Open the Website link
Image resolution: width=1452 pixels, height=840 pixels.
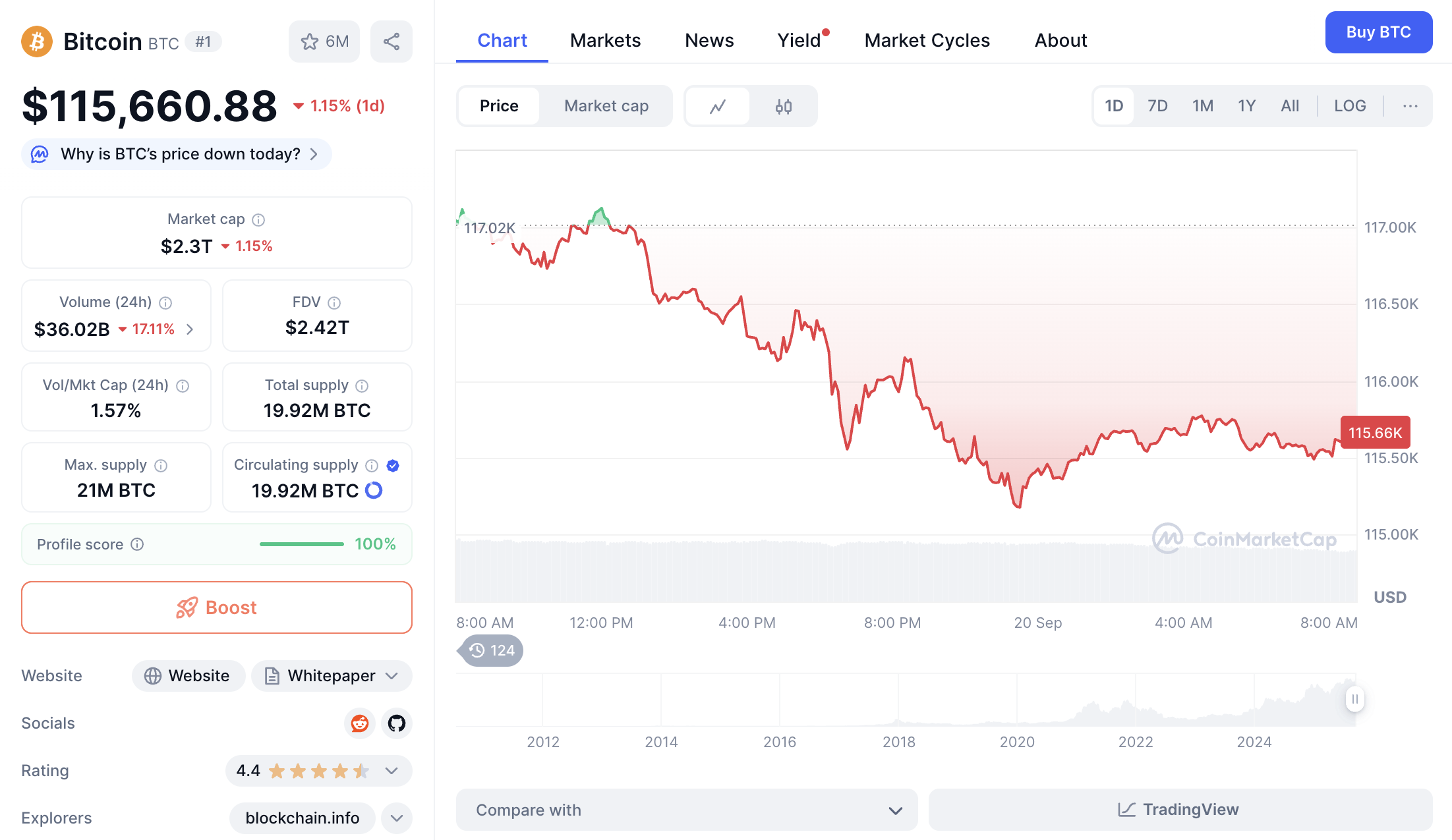pyautogui.click(x=189, y=676)
